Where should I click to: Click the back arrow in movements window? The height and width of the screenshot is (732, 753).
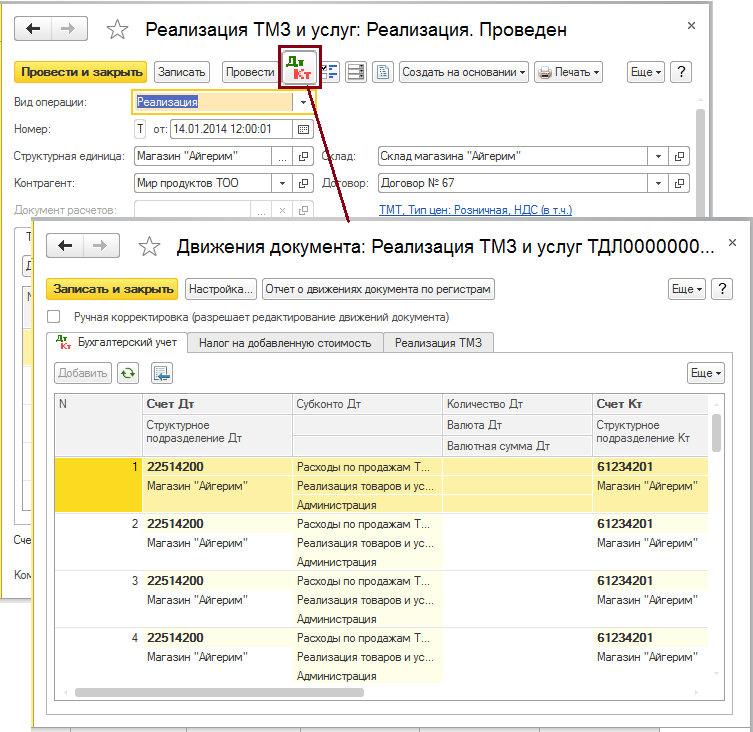67,246
